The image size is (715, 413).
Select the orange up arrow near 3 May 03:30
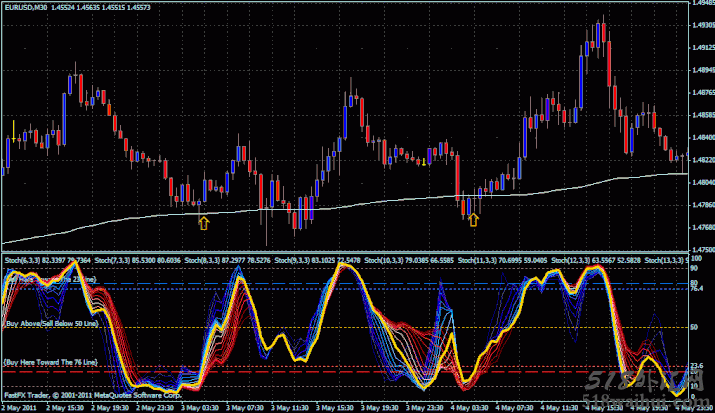coord(204,223)
